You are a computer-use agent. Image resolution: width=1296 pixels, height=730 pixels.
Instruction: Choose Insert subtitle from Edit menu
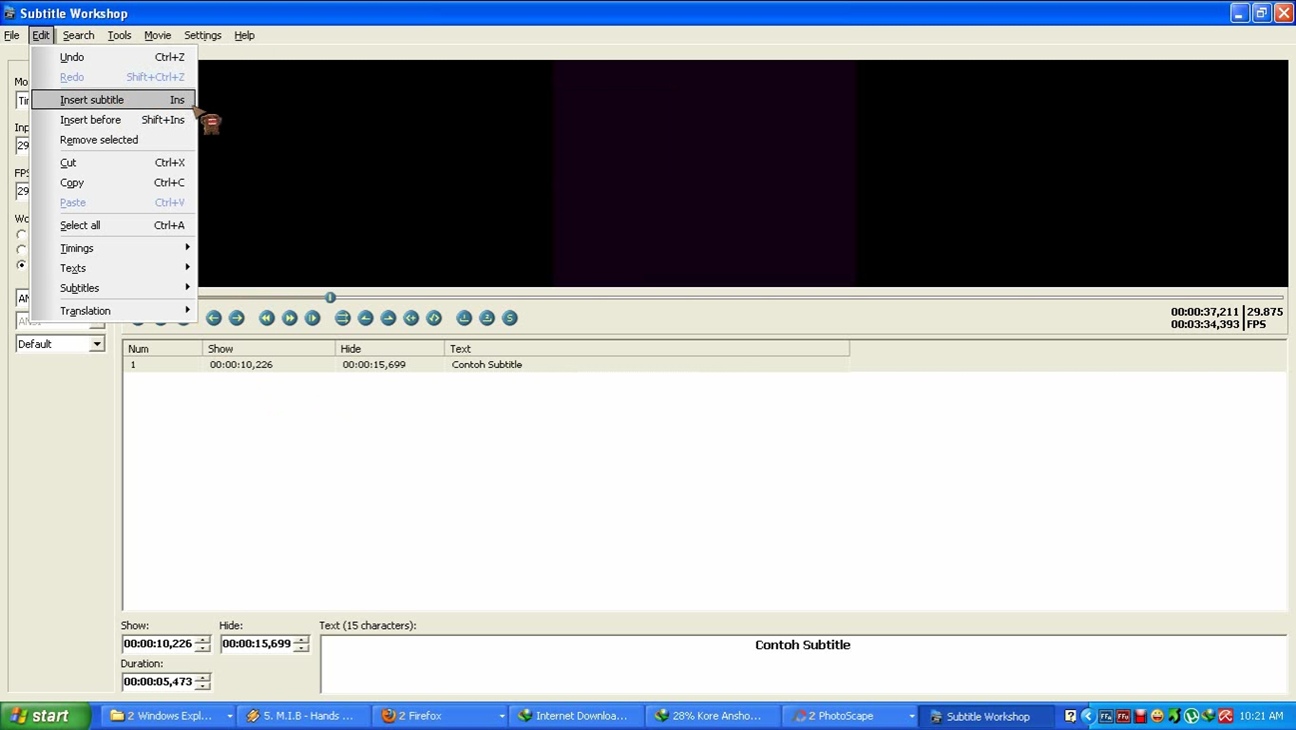click(113, 100)
